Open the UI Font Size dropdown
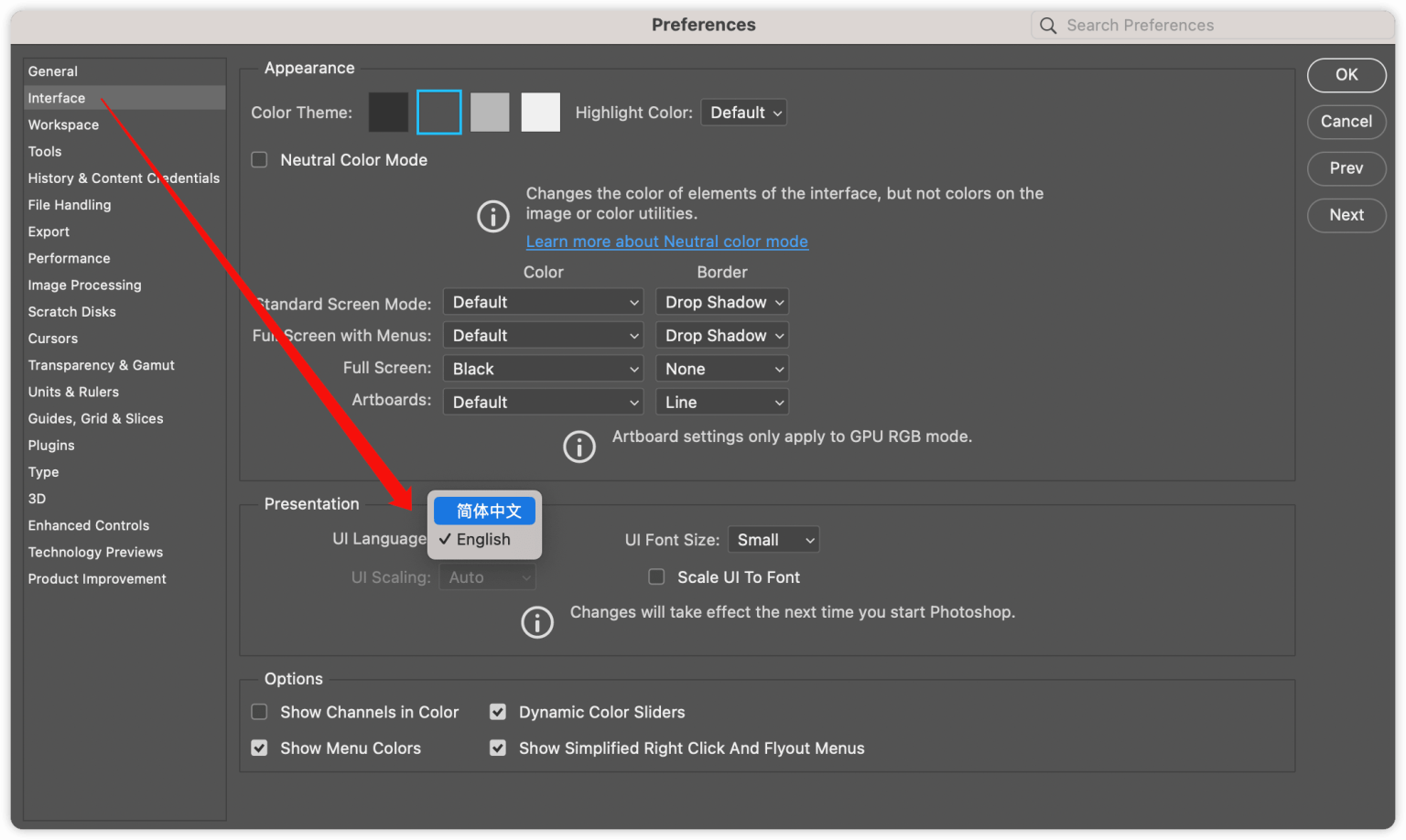The width and height of the screenshot is (1406, 840). tap(773, 540)
